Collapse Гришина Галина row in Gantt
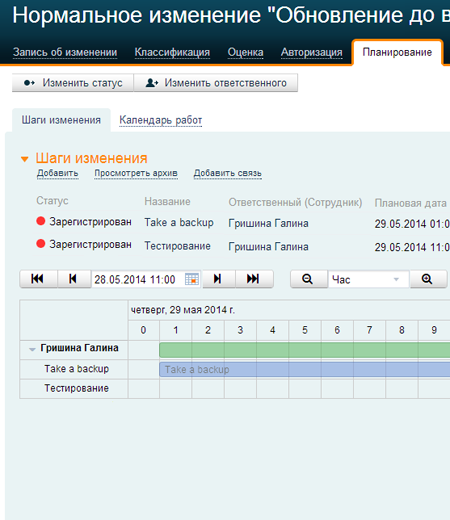Viewport: 450px width, 520px height. point(32,349)
